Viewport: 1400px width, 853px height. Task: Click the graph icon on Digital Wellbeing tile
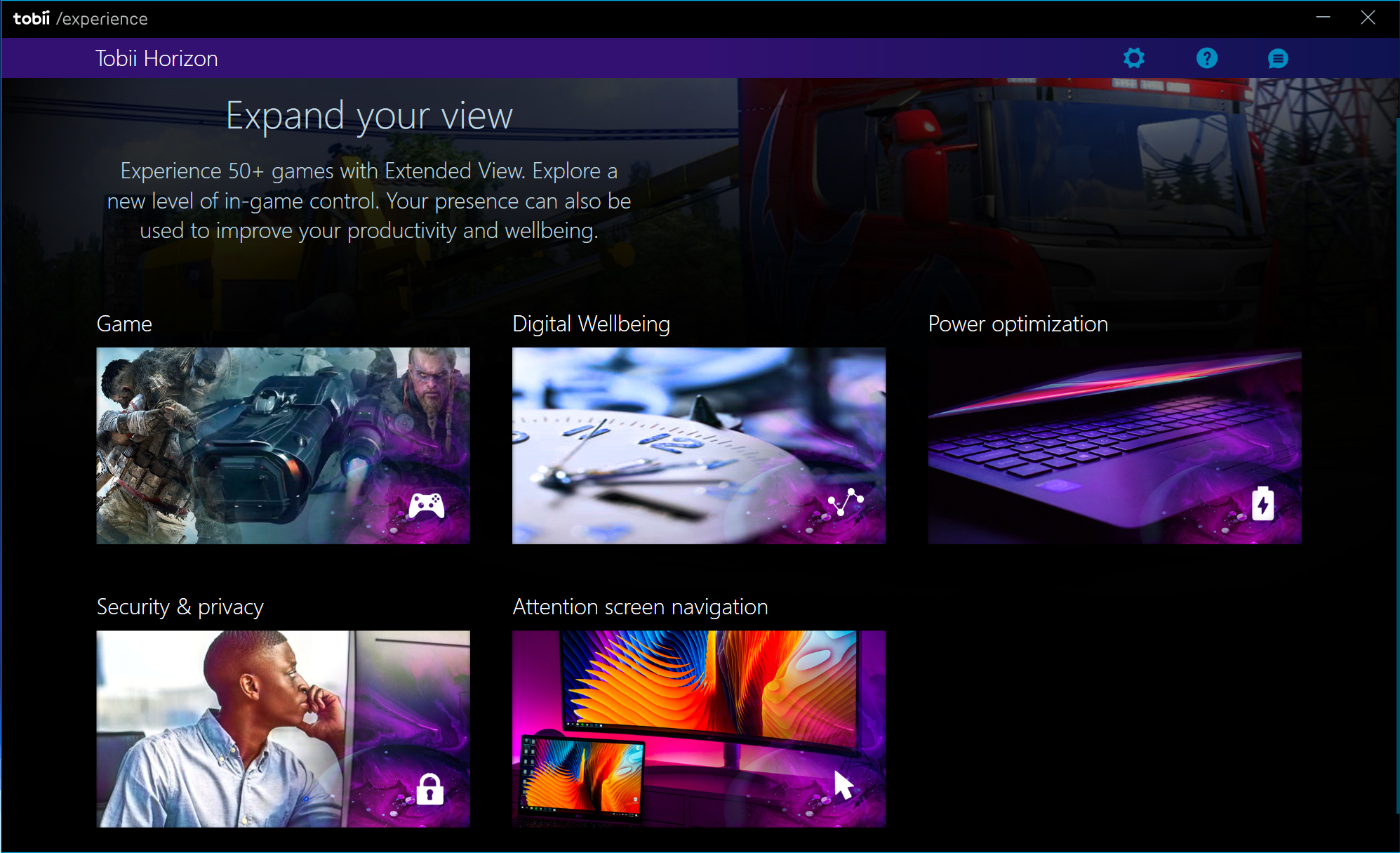tap(846, 501)
